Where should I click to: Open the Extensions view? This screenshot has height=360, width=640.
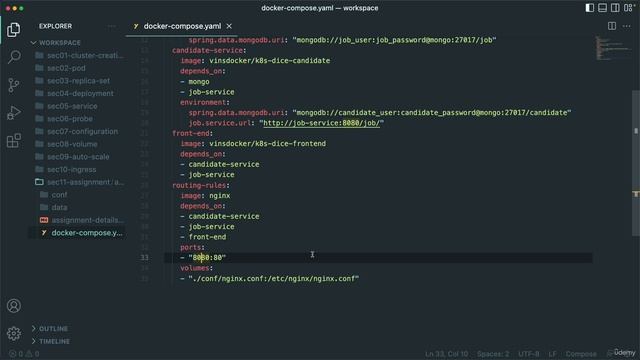13,140
